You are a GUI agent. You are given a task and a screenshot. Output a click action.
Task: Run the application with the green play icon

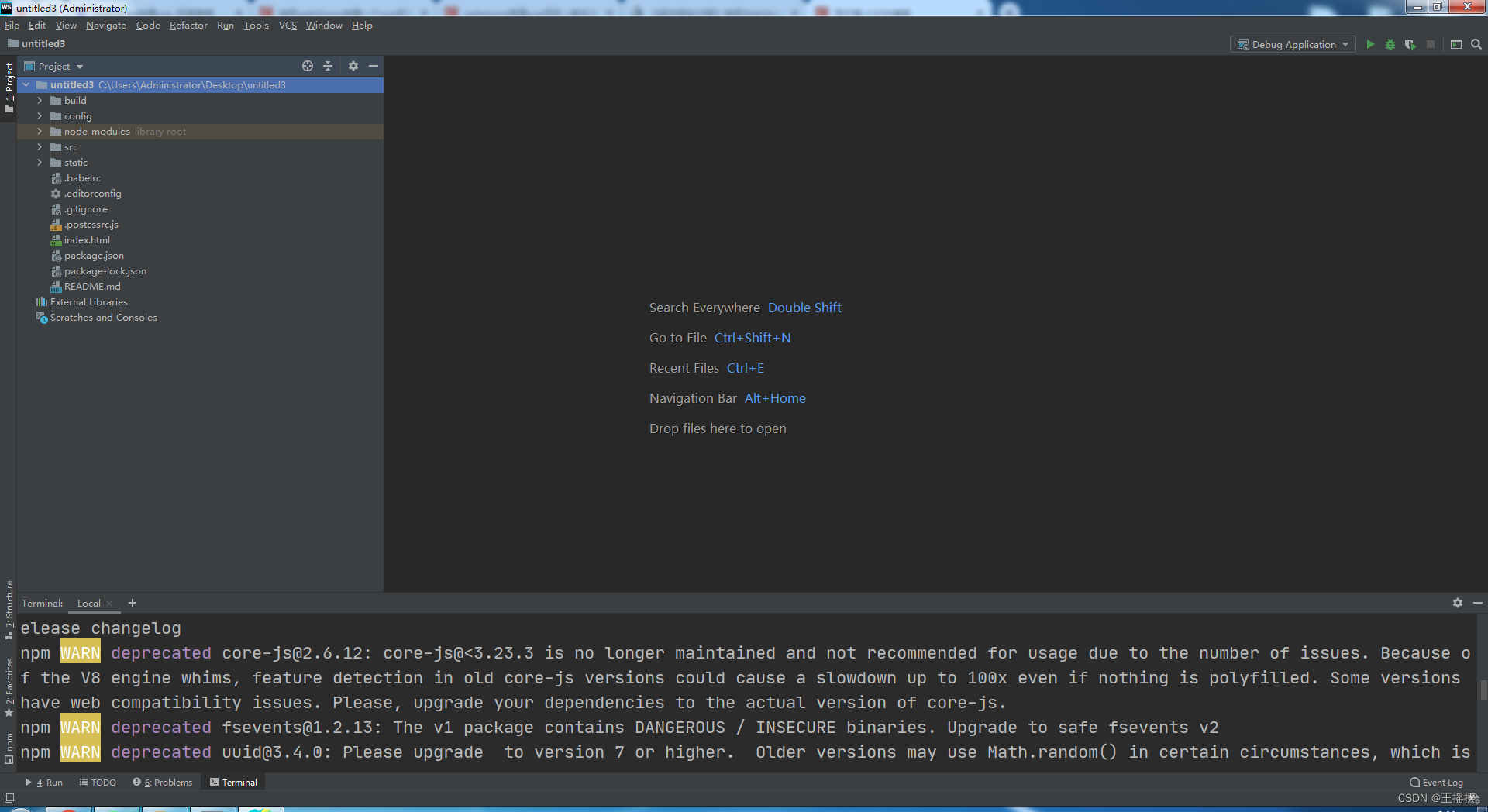pyautogui.click(x=1370, y=44)
